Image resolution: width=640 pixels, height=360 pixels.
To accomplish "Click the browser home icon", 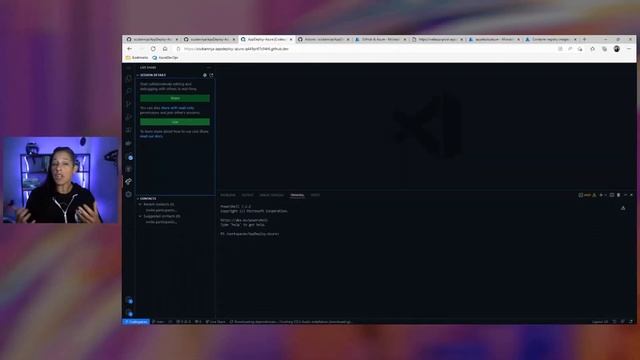I will point(165,49).
